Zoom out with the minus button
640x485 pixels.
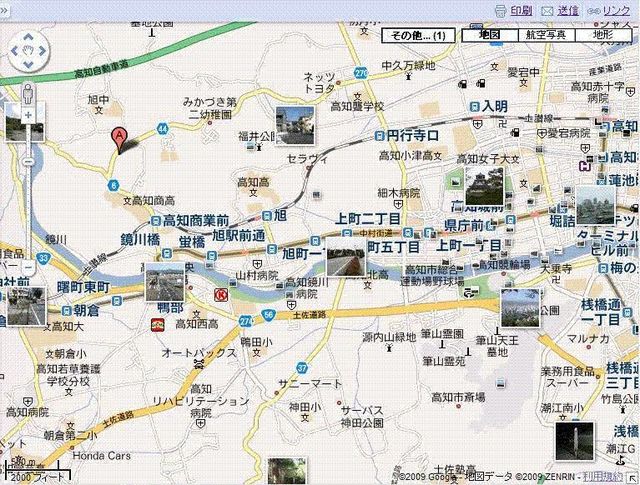tap(28, 268)
